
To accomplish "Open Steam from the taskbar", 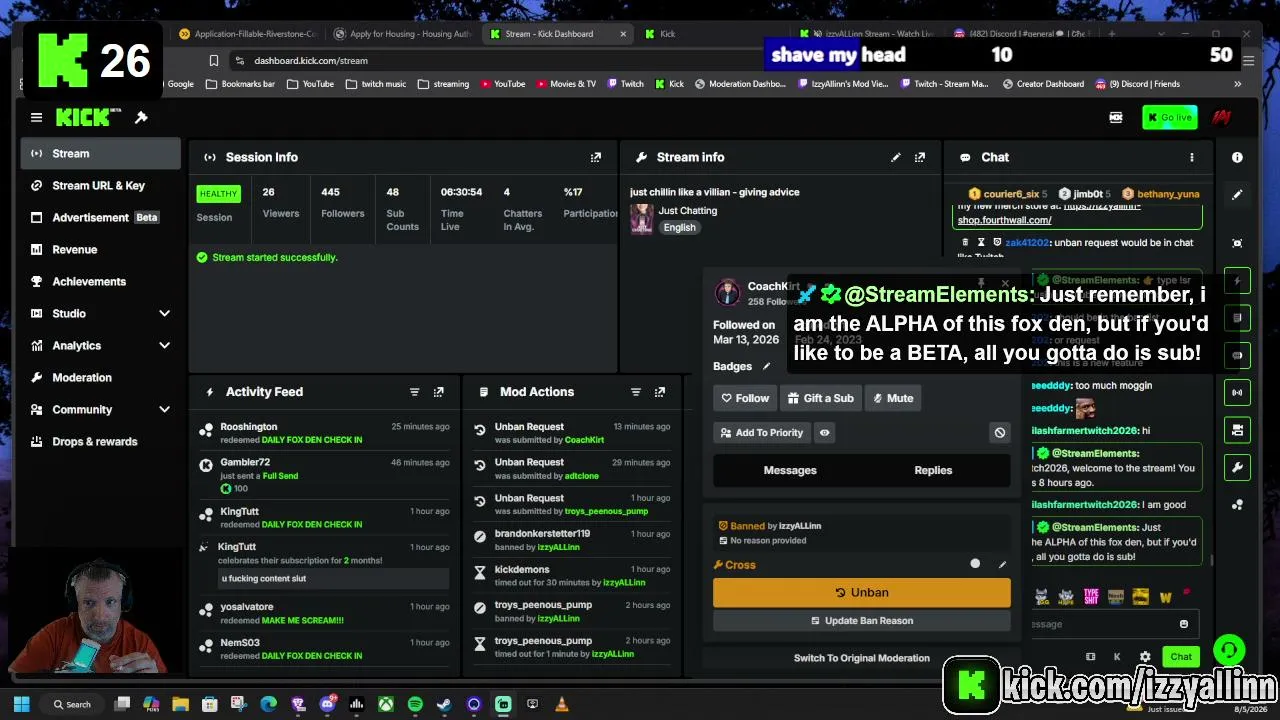I will click(x=444, y=704).
